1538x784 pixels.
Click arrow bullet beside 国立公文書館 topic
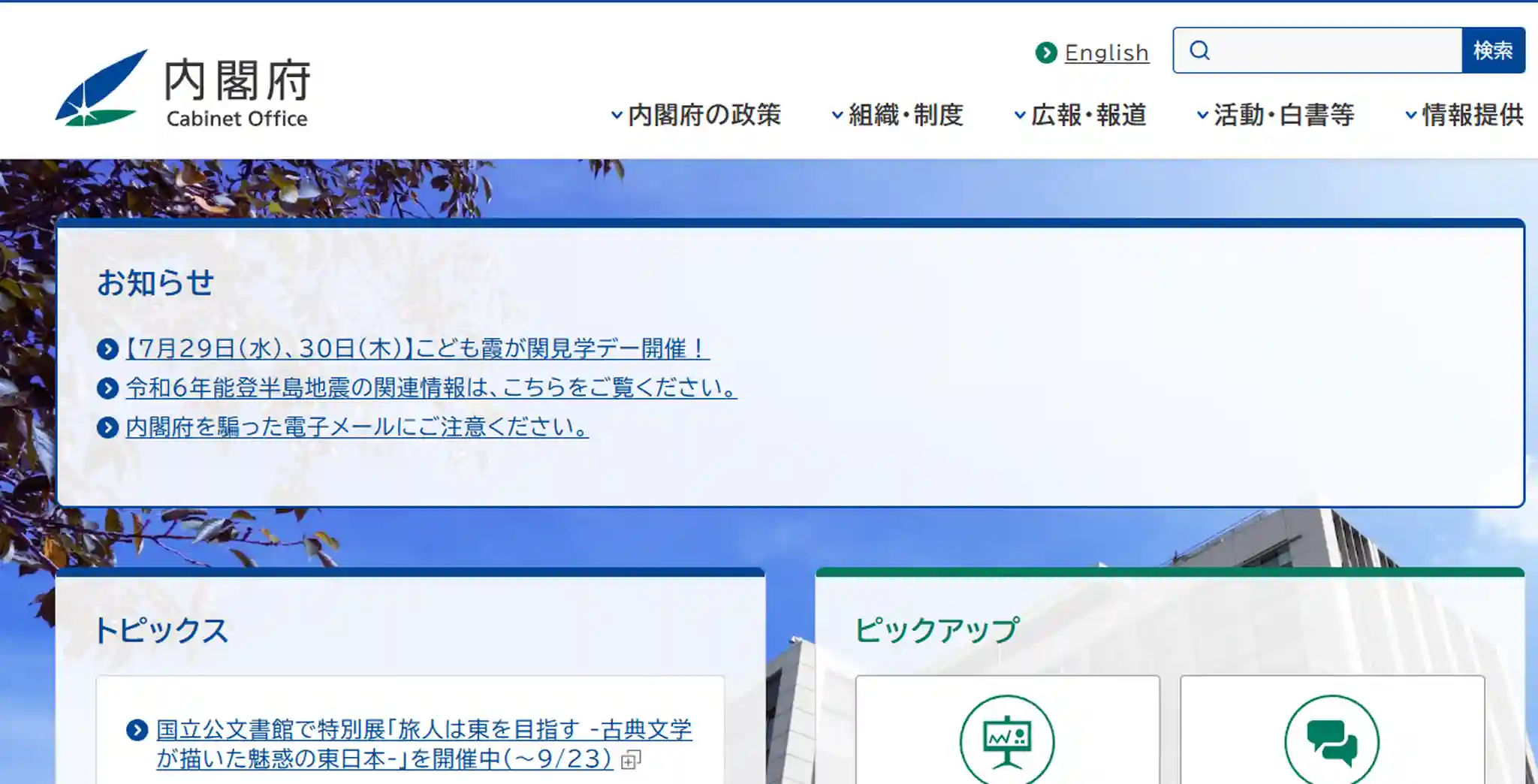tap(137, 730)
